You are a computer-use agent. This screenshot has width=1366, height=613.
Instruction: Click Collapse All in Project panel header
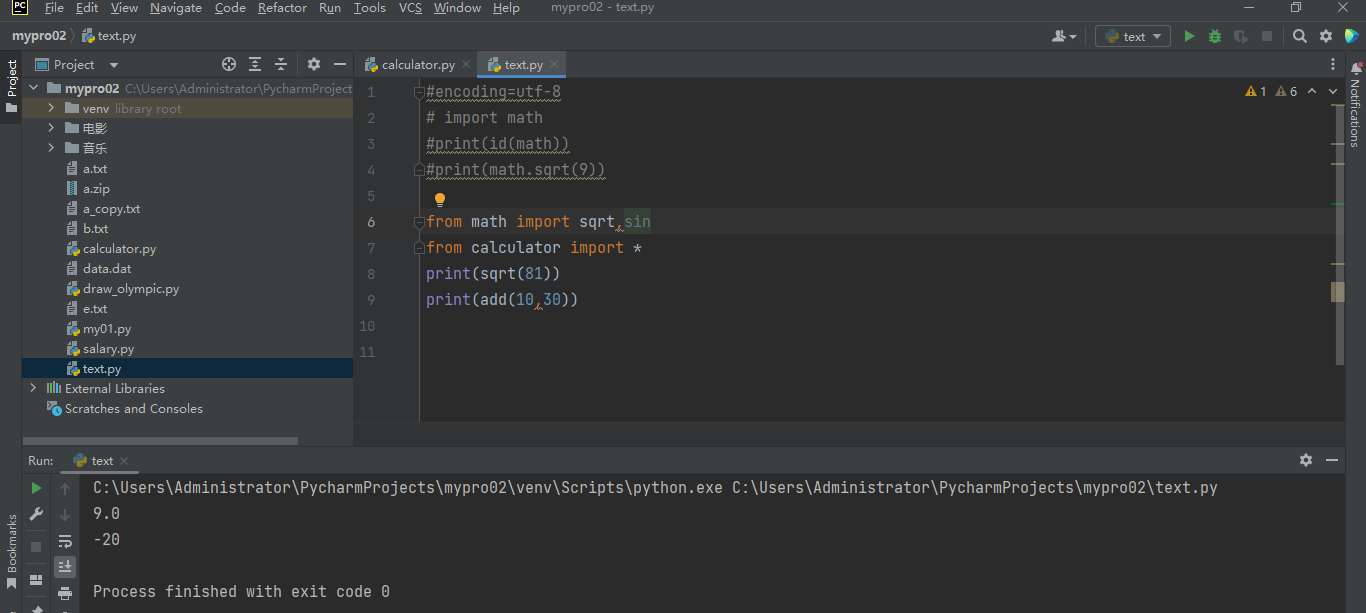(281, 64)
